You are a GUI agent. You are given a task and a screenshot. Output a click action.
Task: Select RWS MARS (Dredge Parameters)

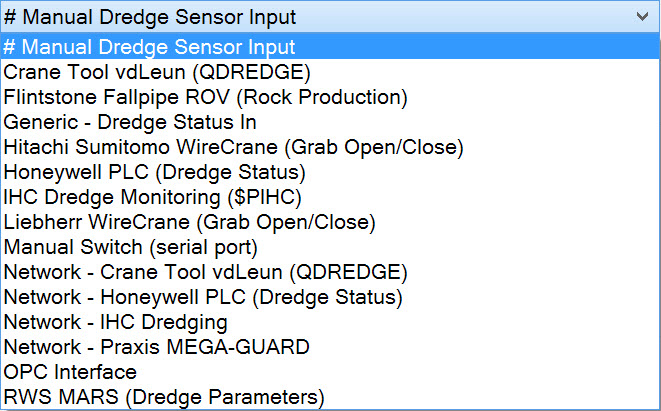(164, 397)
